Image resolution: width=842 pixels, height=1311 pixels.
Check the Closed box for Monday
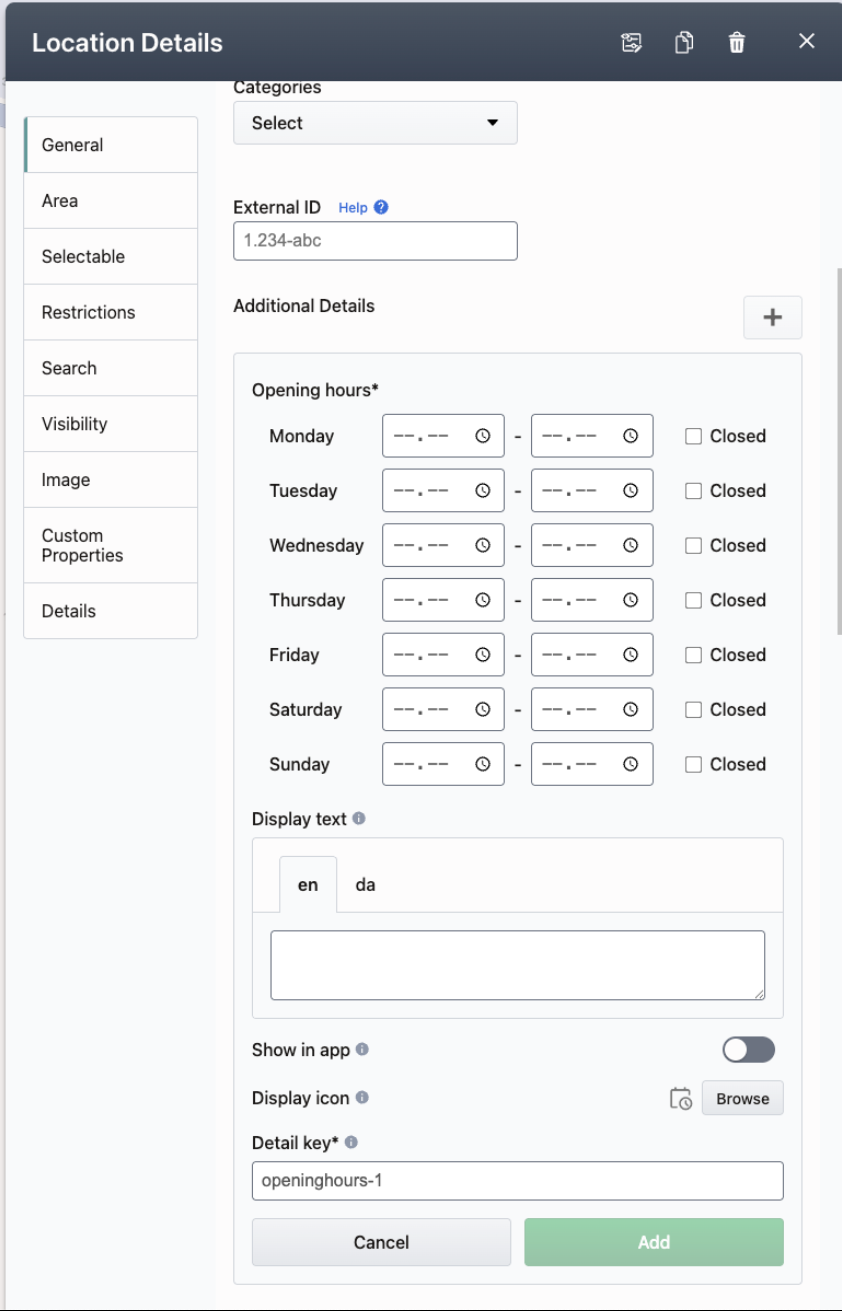coord(693,436)
